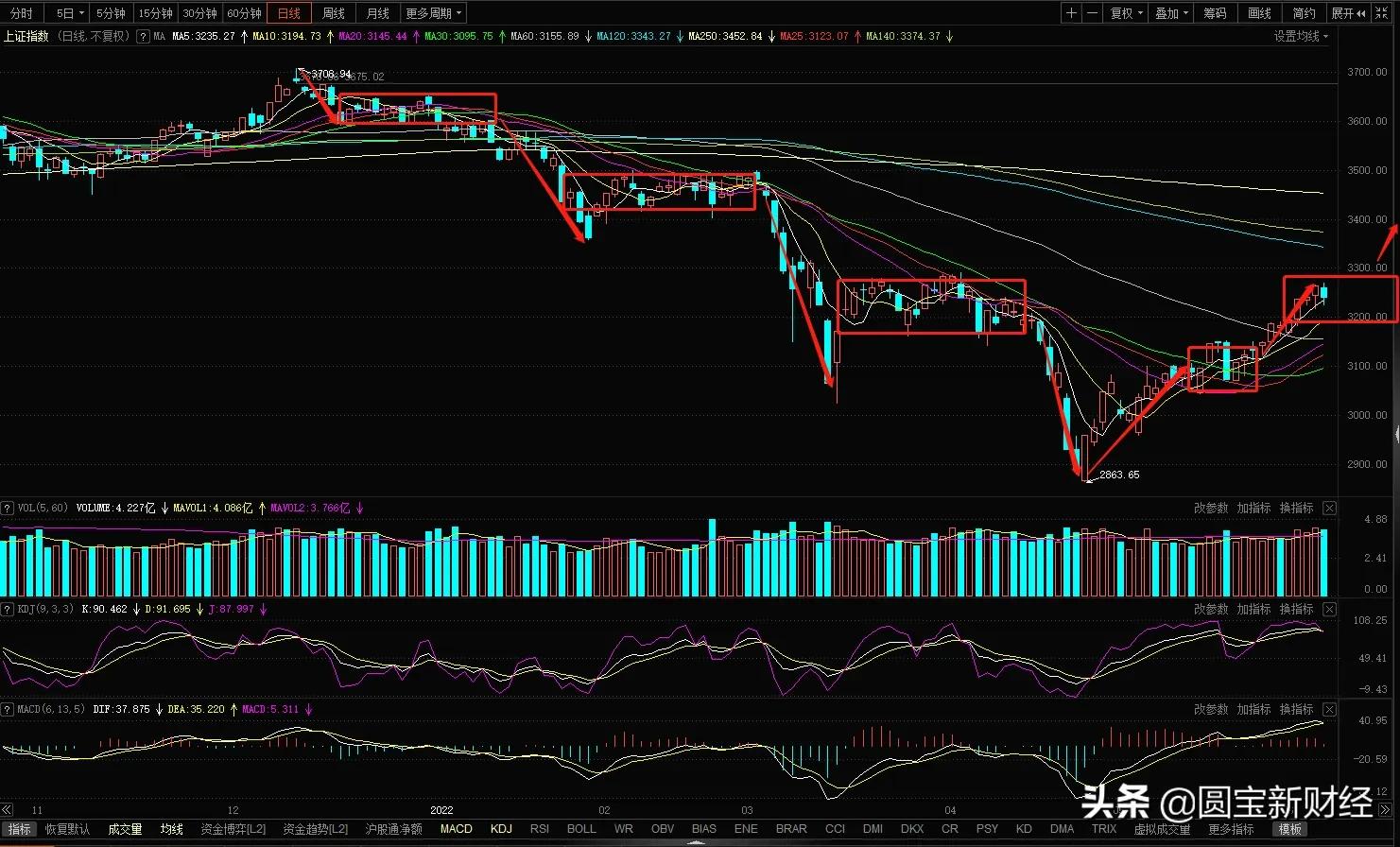The image size is (1400, 847).
Task: Select the 日线 daily chart tab
Action: click(289, 13)
